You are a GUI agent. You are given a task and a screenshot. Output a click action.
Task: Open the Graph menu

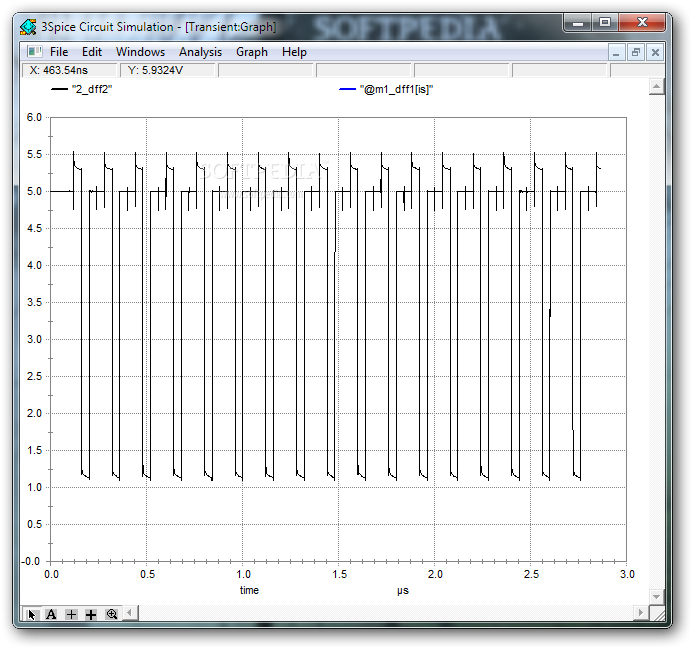252,52
